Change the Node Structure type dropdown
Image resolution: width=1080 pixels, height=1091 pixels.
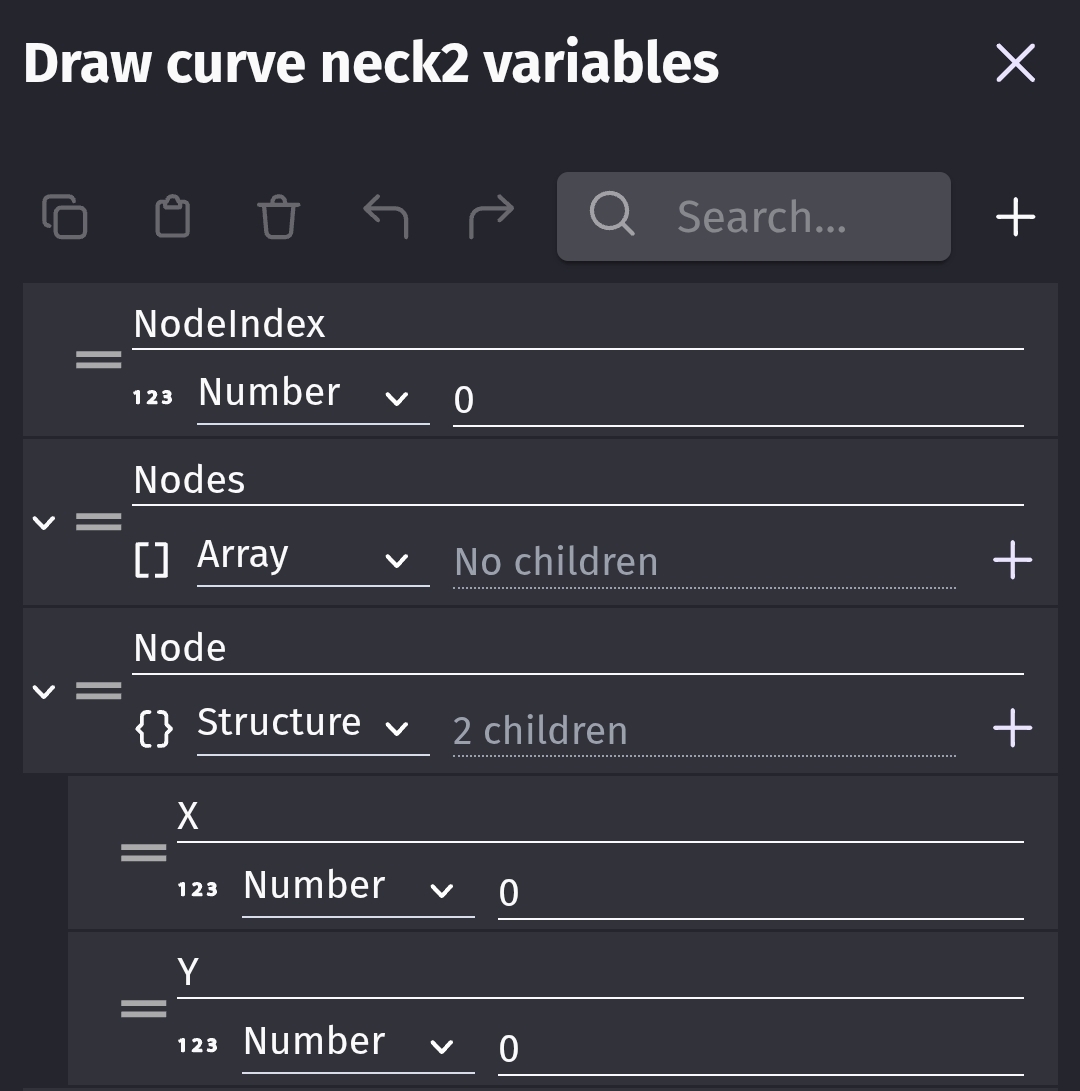(x=312, y=726)
